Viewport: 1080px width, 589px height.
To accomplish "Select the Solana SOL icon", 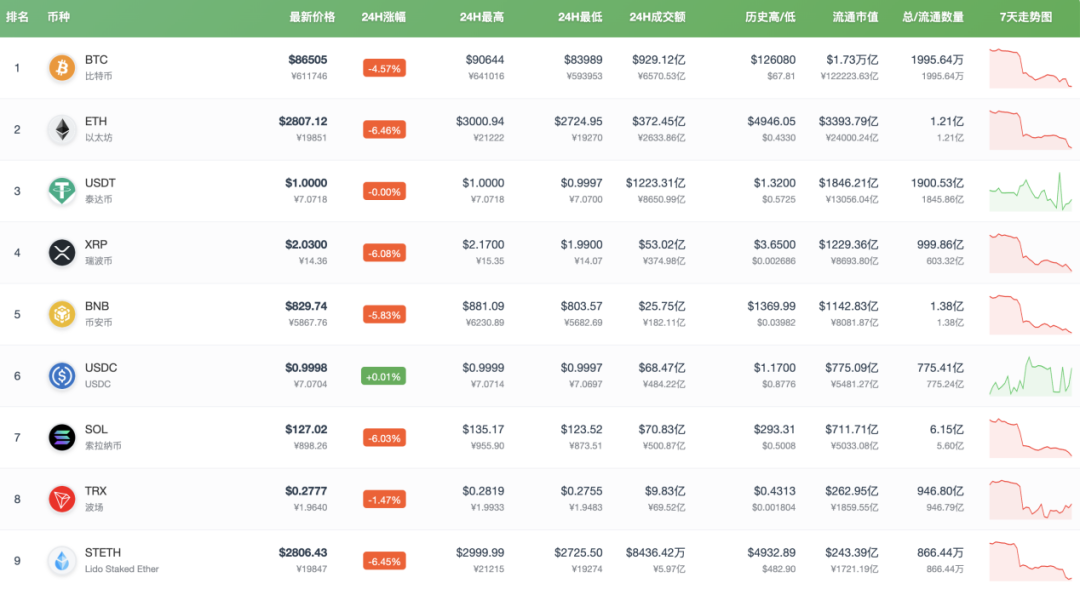I will click(x=62, y=437).
